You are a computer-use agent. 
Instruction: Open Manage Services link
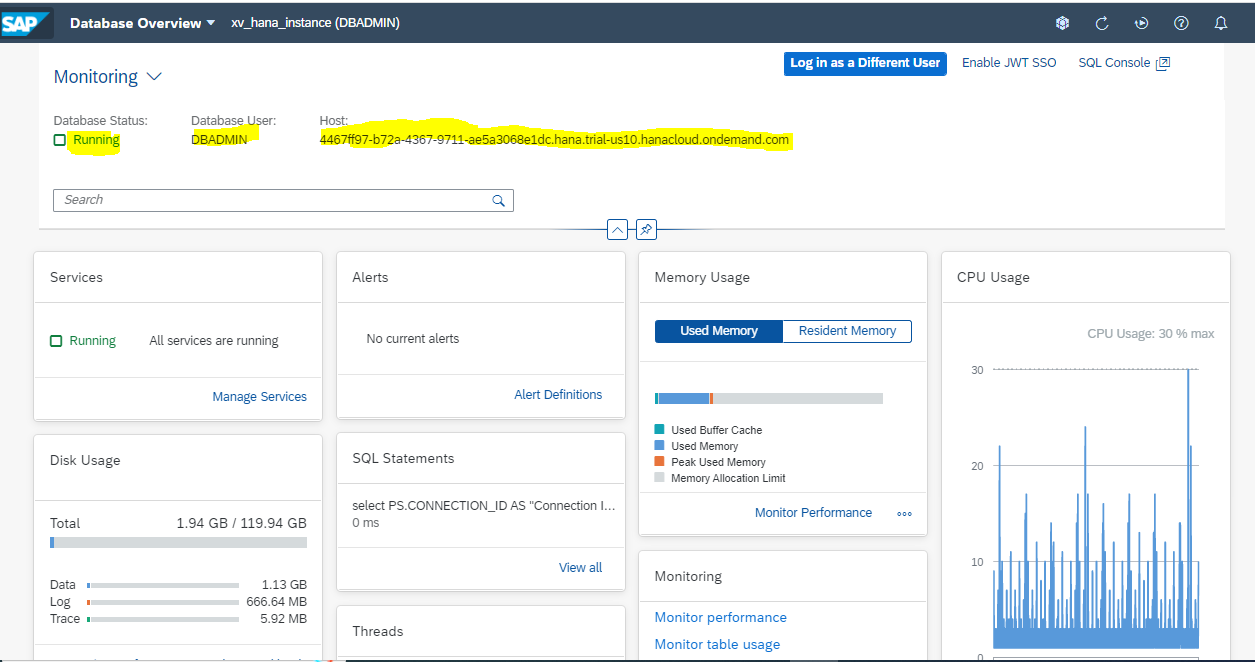pos(260,397)
